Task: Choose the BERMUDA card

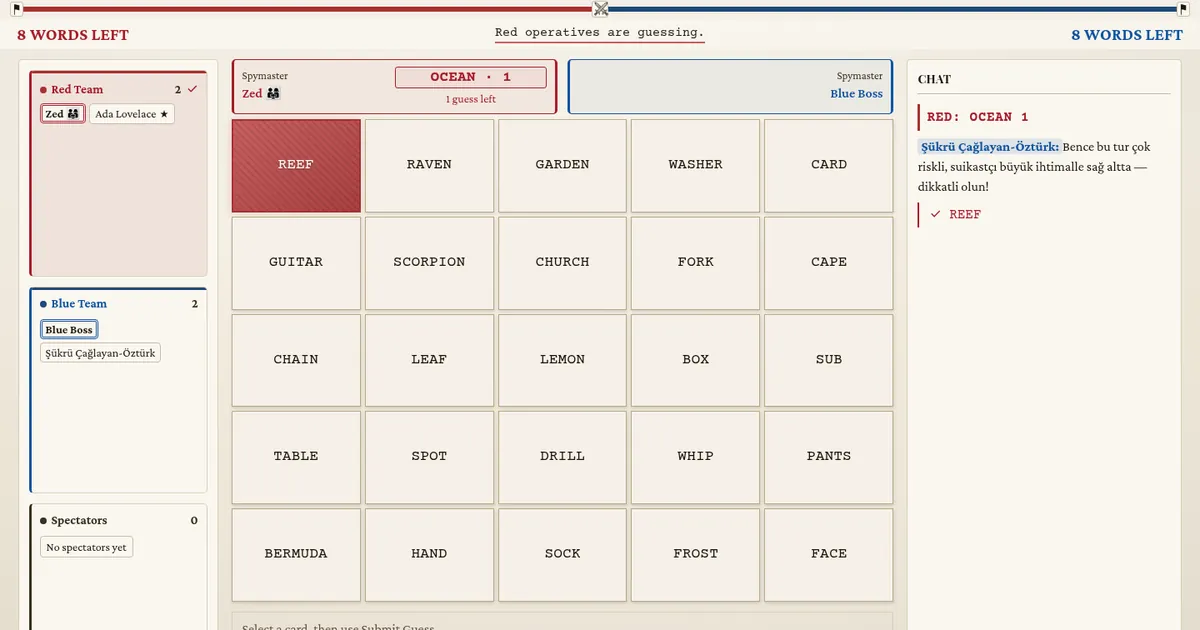Action: pyautogui.click(x=296, y=554)
